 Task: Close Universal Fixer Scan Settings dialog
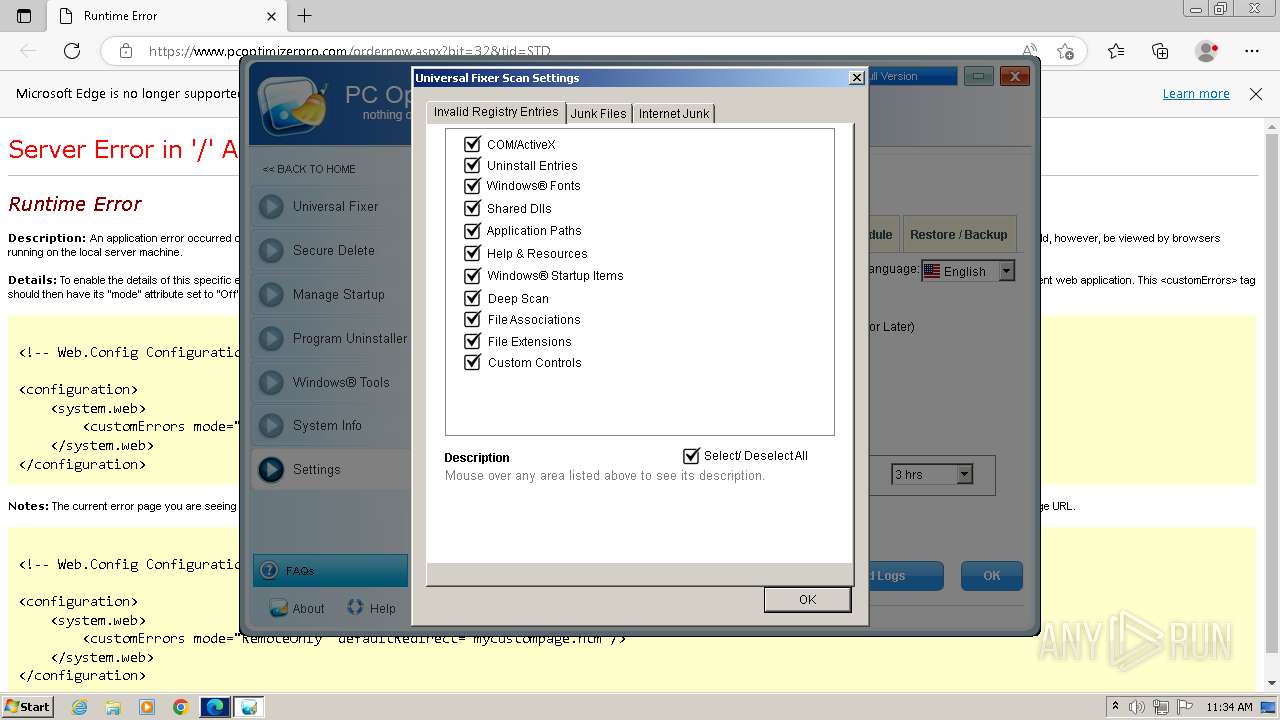click(x=857, y=78)
